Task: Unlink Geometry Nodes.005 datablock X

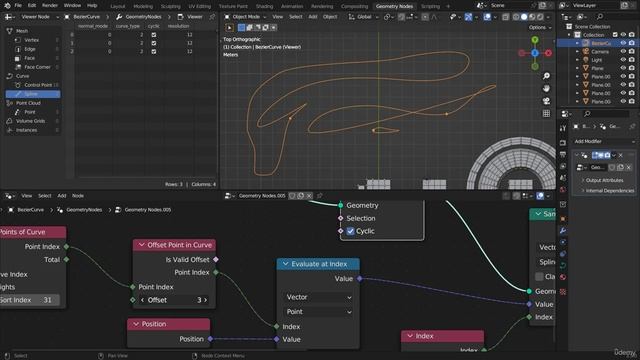Action: tap(309, 196)
